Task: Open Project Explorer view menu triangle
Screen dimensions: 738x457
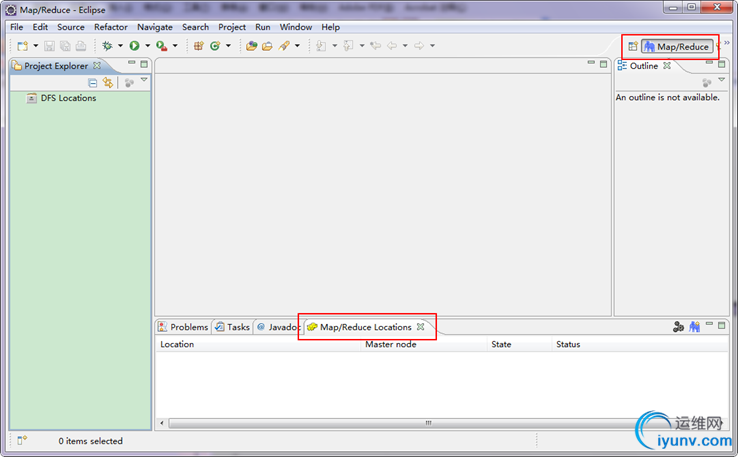Action: tap(144, 81)
